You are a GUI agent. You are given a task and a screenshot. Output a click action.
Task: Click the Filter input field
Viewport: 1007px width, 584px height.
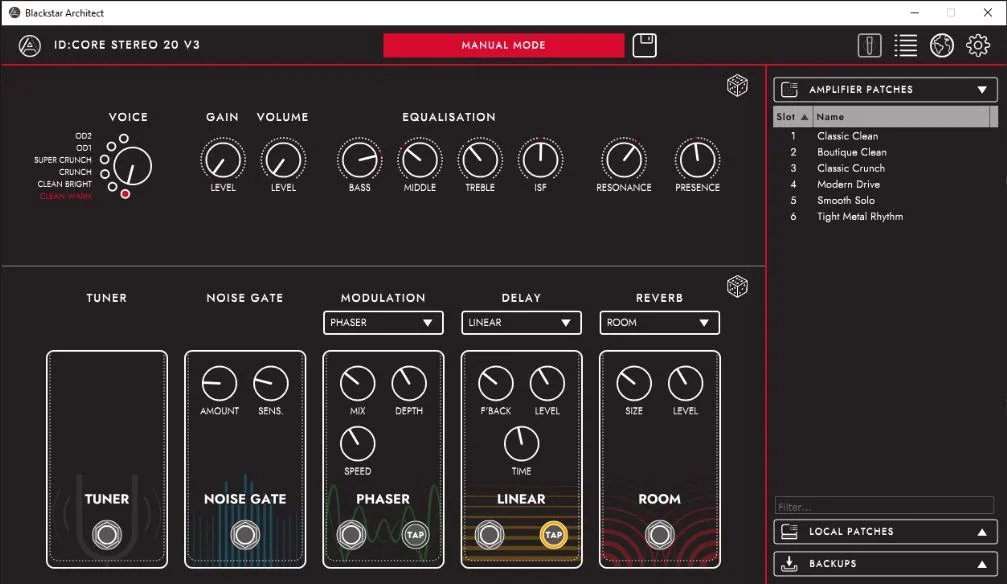pos(884,506)
